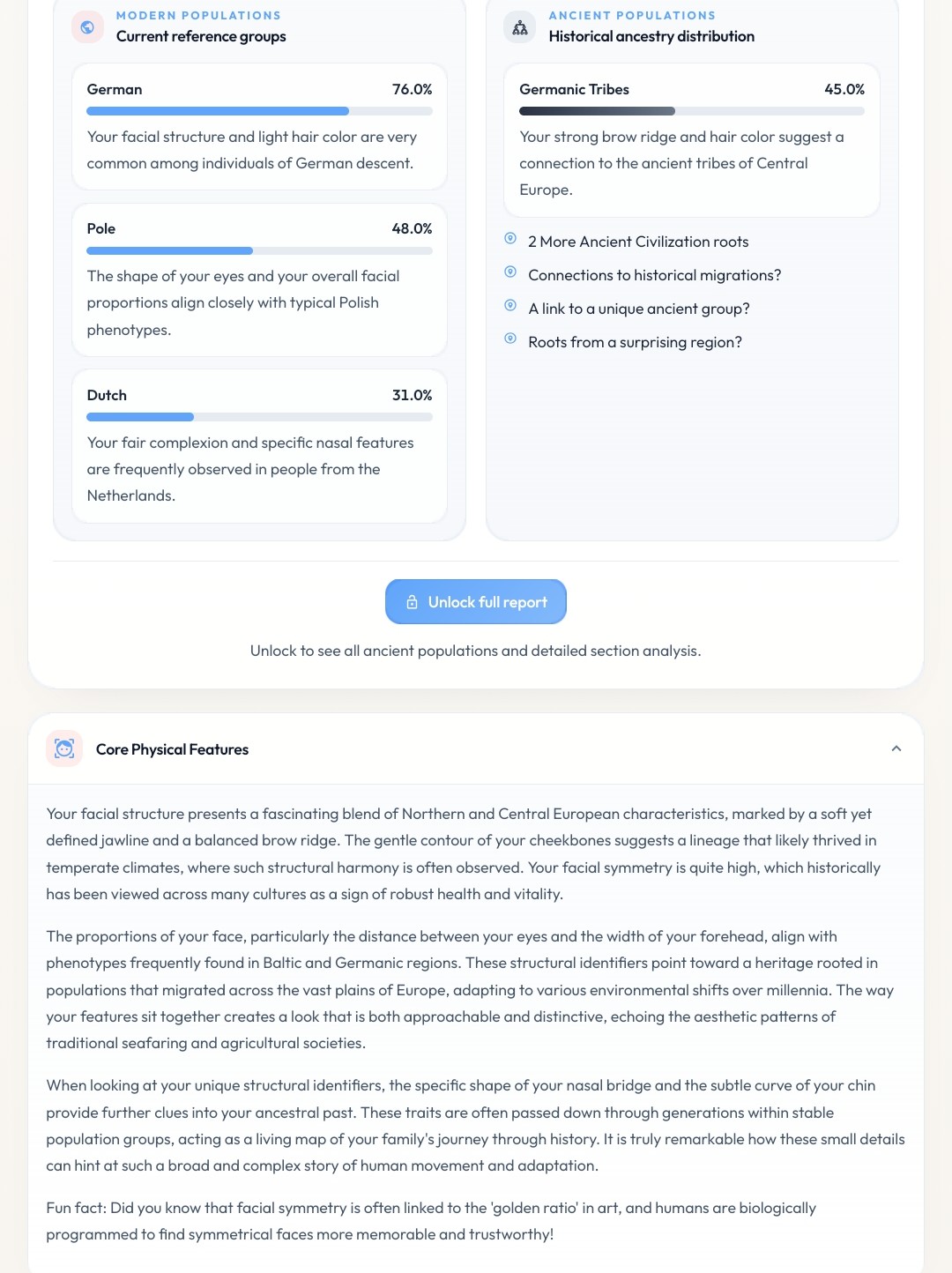Click bullet icon next to 'Roots from a surprising region?'
This screenshot has height=1273, width=952.
510,339
